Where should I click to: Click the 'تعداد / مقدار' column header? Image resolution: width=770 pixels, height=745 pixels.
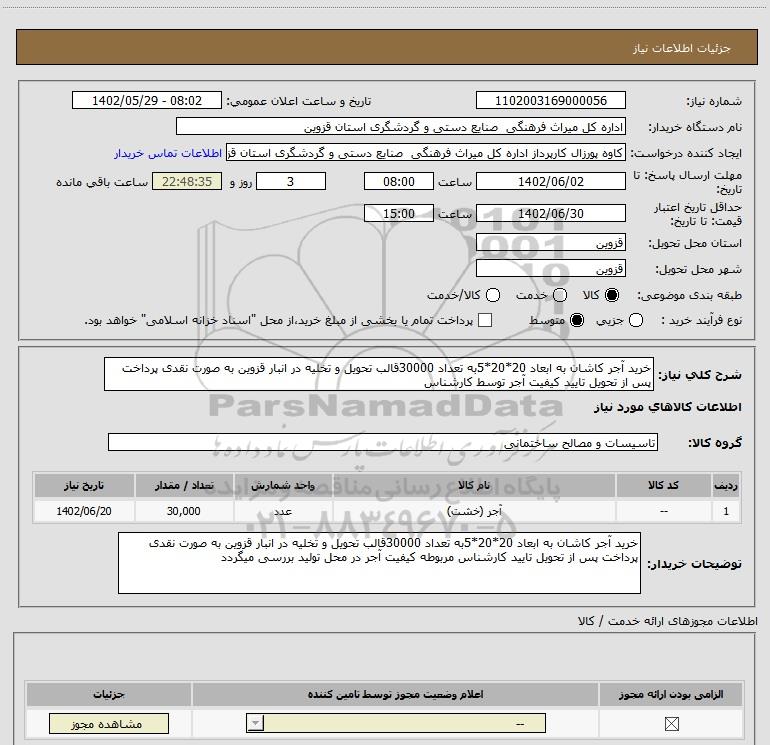[184, 486]
